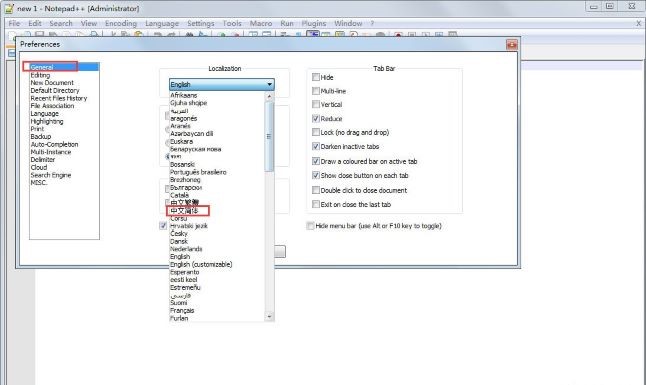646x385 pixels.
Task: Select Bosanski from the language list
Action: coord(183,164)
